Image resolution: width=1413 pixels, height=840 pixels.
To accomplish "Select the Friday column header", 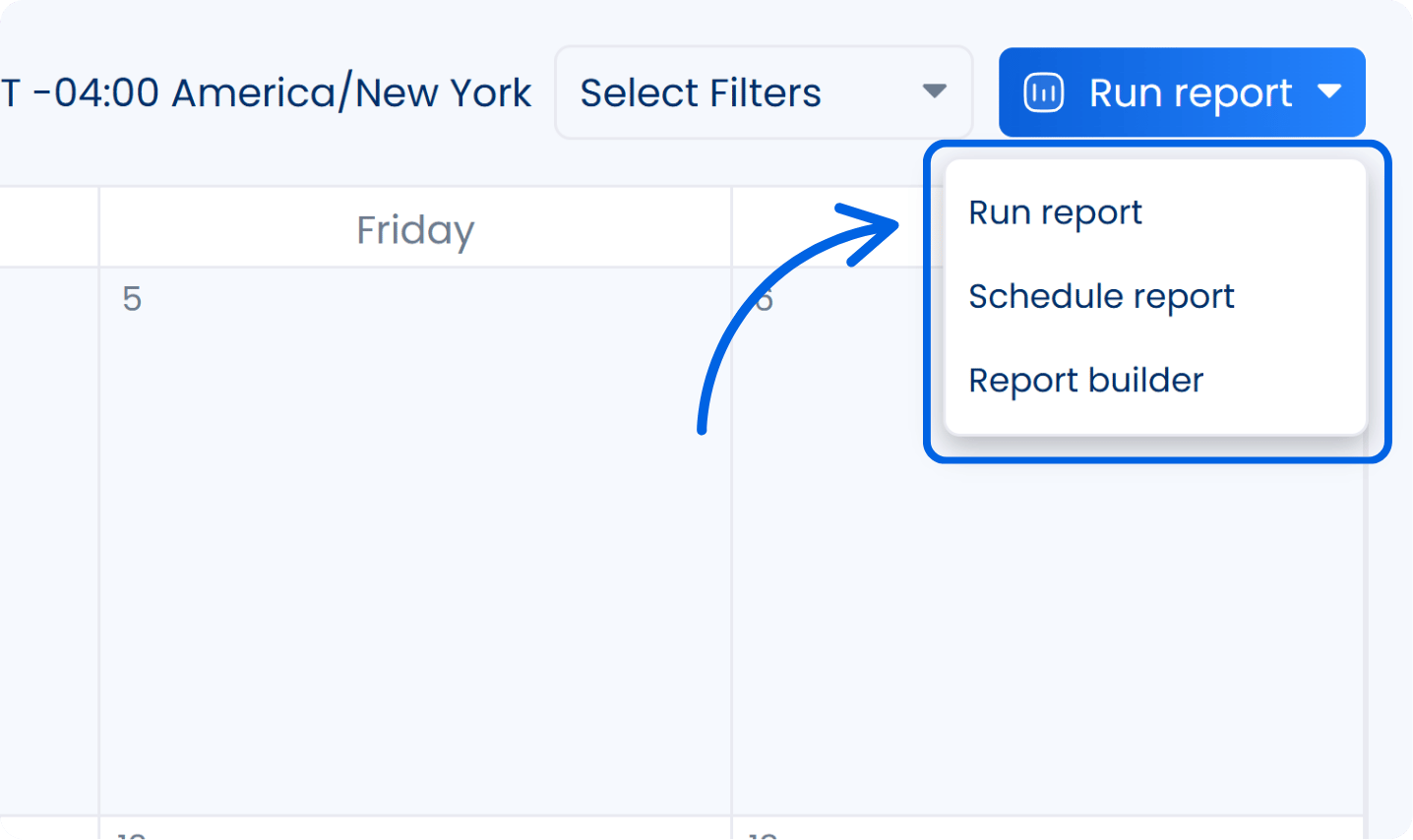I will click(x=414, y=228).
